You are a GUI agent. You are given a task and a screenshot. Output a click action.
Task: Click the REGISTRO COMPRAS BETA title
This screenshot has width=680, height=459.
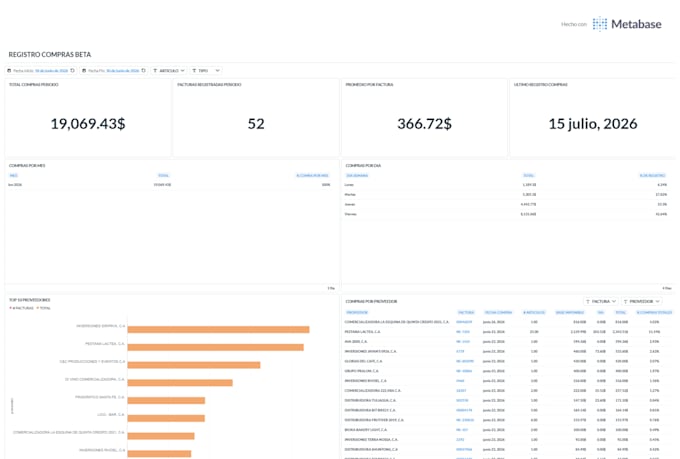tap(50, 55)
